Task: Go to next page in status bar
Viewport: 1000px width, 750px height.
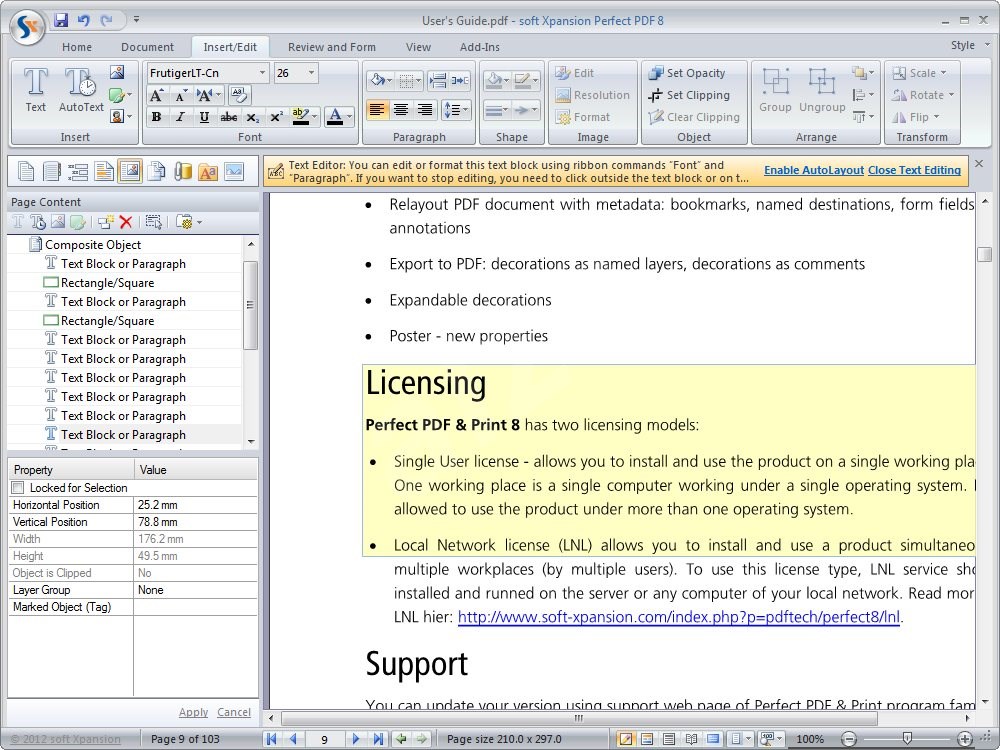Action: (x=356, y=739)
